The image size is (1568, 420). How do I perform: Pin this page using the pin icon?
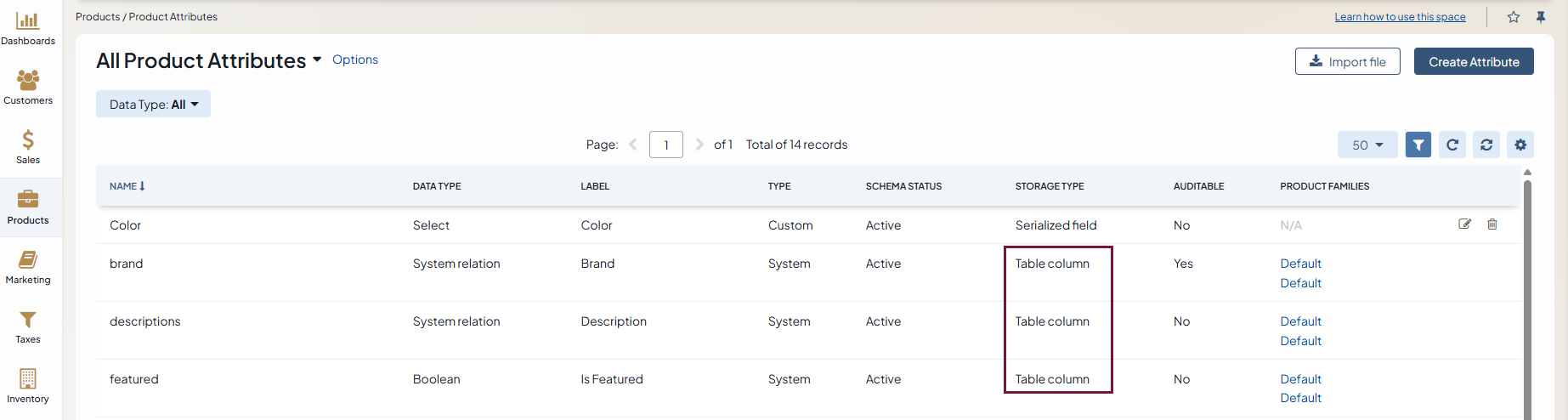click(1540, 17)
